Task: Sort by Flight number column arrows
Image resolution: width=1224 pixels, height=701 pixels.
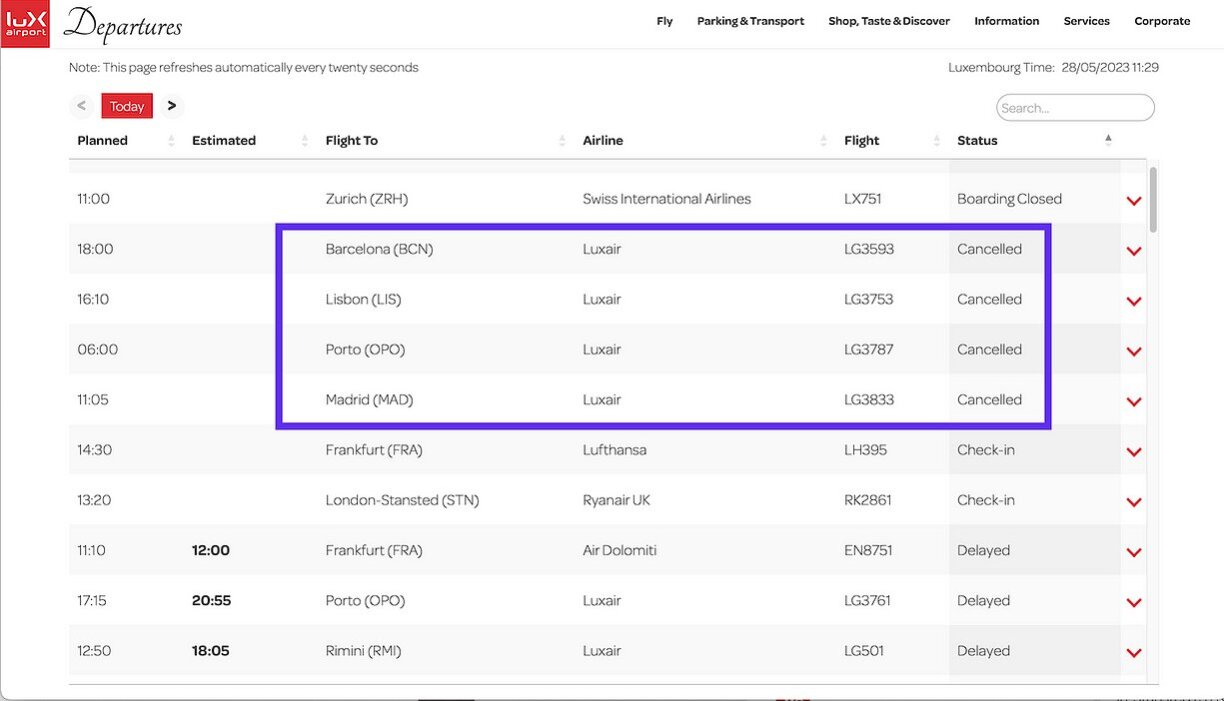Action: point(937,141)
